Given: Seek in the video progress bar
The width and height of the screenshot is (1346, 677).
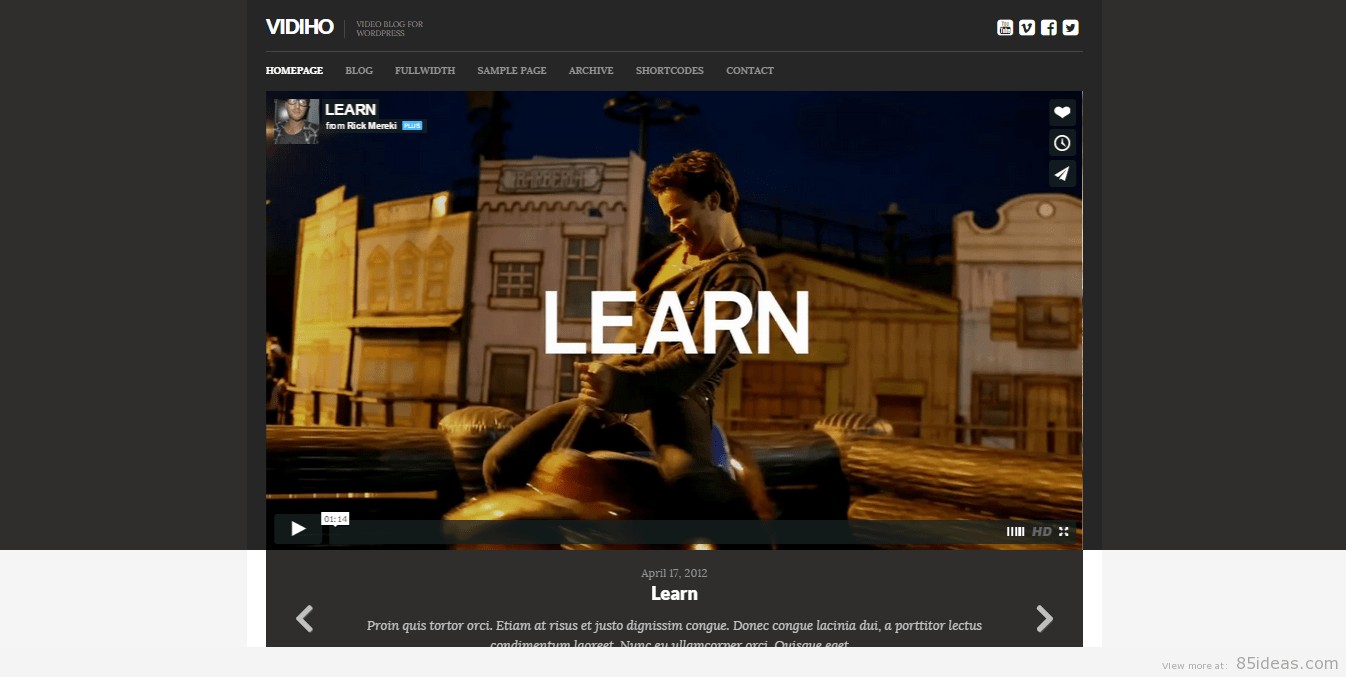Looking at the screenshot, I should coord(663,532).
